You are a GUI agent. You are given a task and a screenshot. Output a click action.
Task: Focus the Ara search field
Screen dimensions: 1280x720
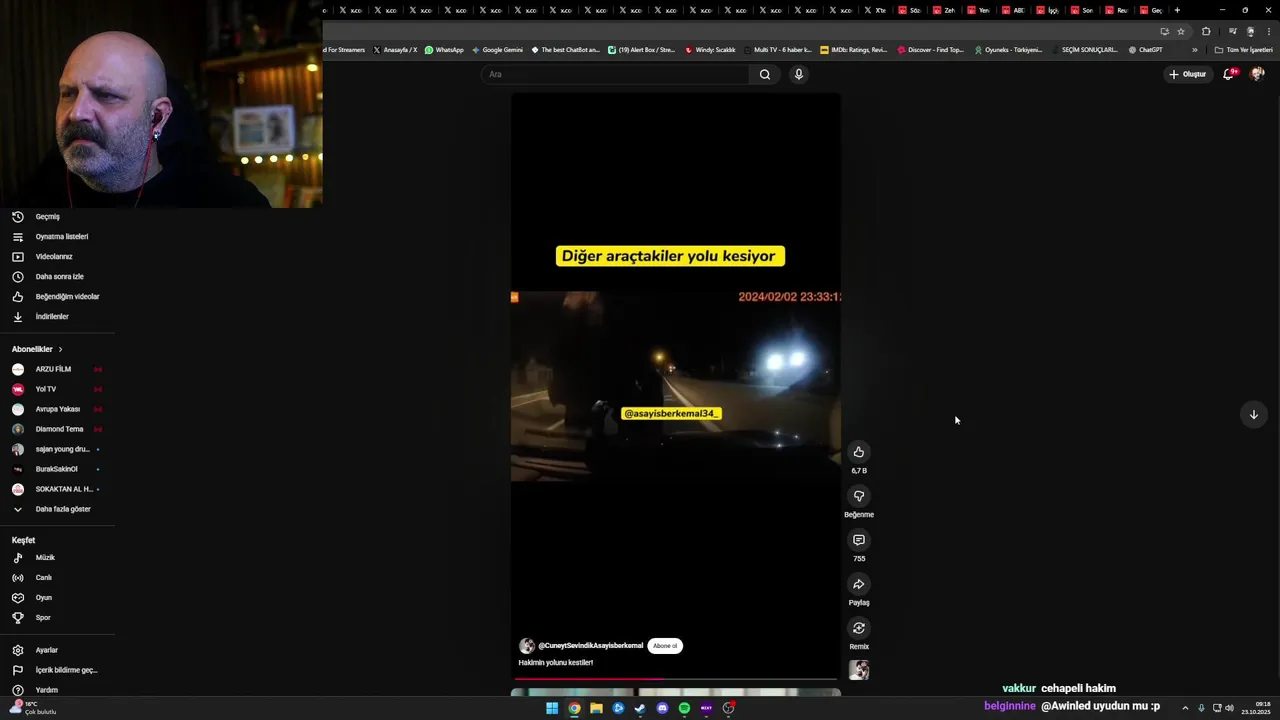click(x=615, y=74)
